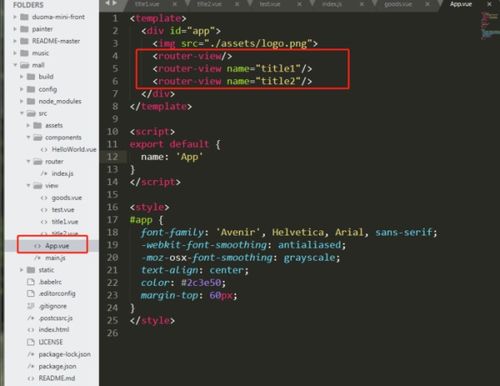
Task: Click the src open-folder icon
Action: click(x=31, y=113)
